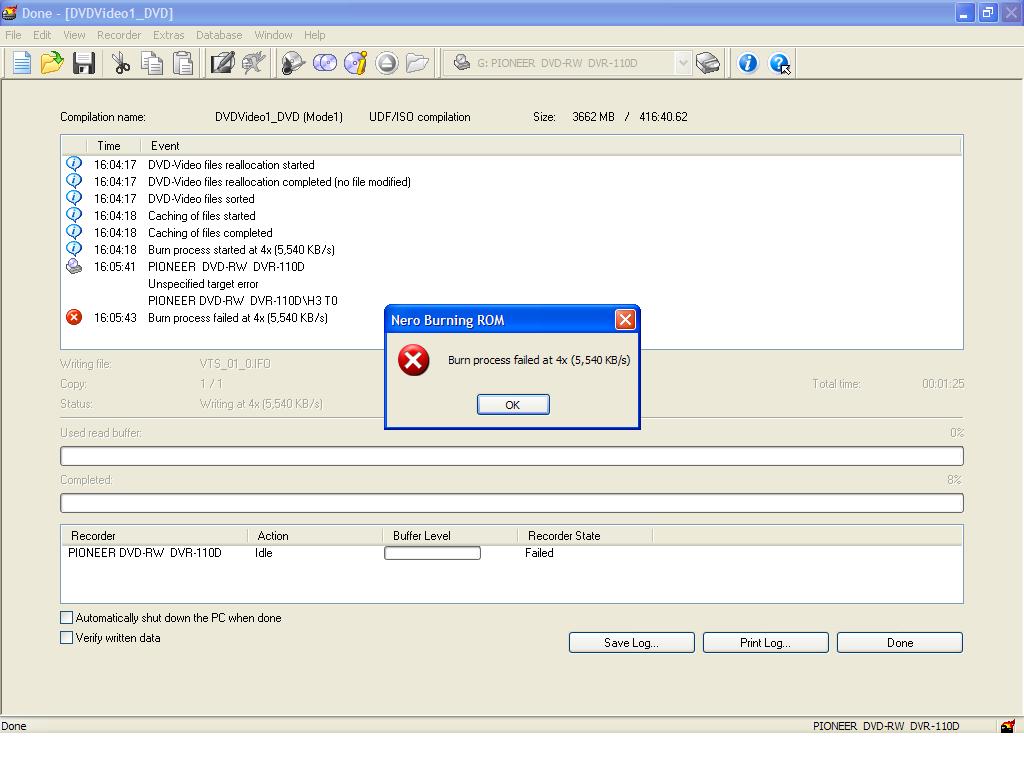The image size is (1024, 768).
Task: Click the 'PIONEER DVD-RW DVR-110D\H3 T0' log line
Action: pos(243,301)
